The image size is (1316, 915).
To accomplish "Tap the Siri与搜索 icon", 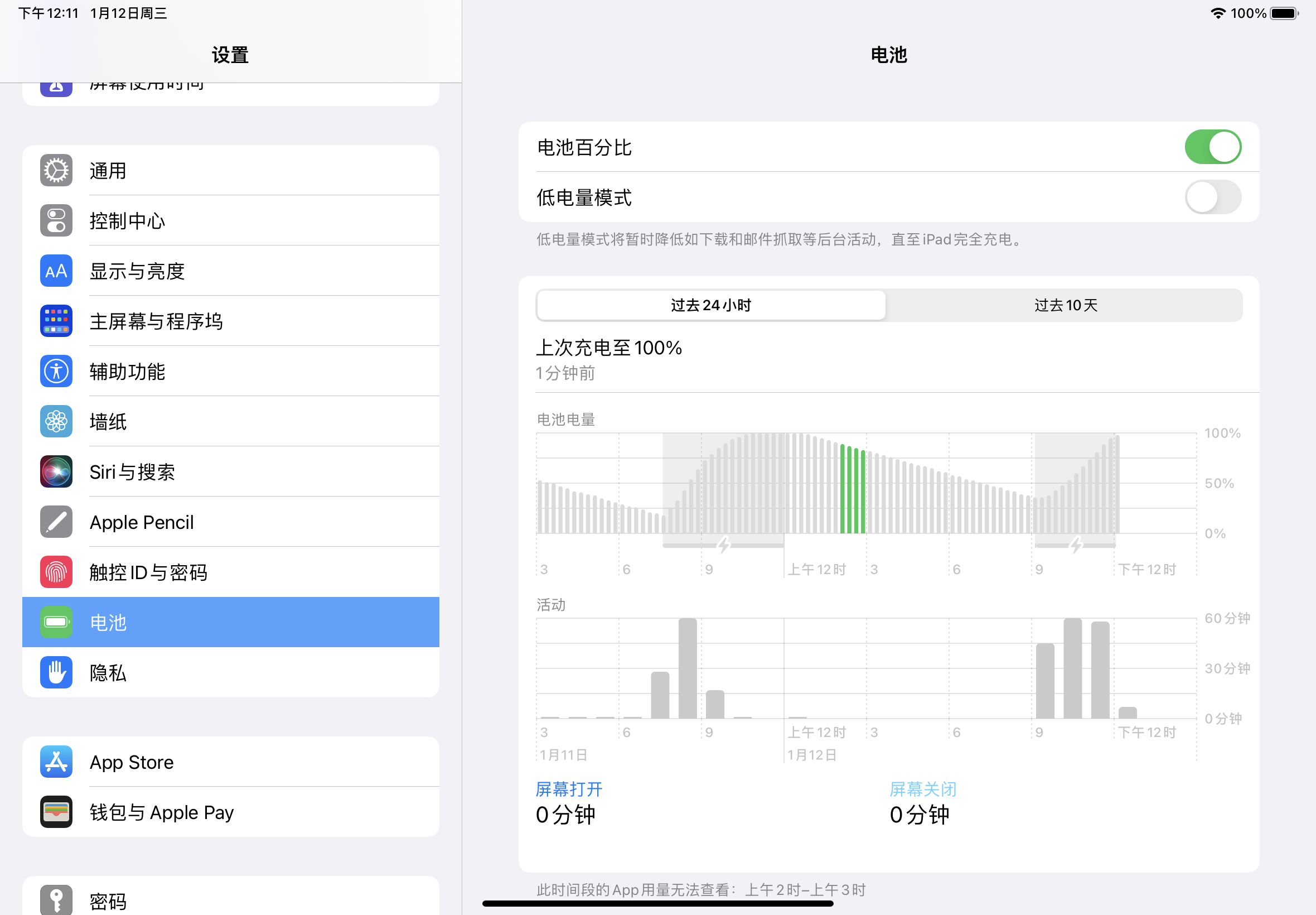I will [x=56, y=472].
